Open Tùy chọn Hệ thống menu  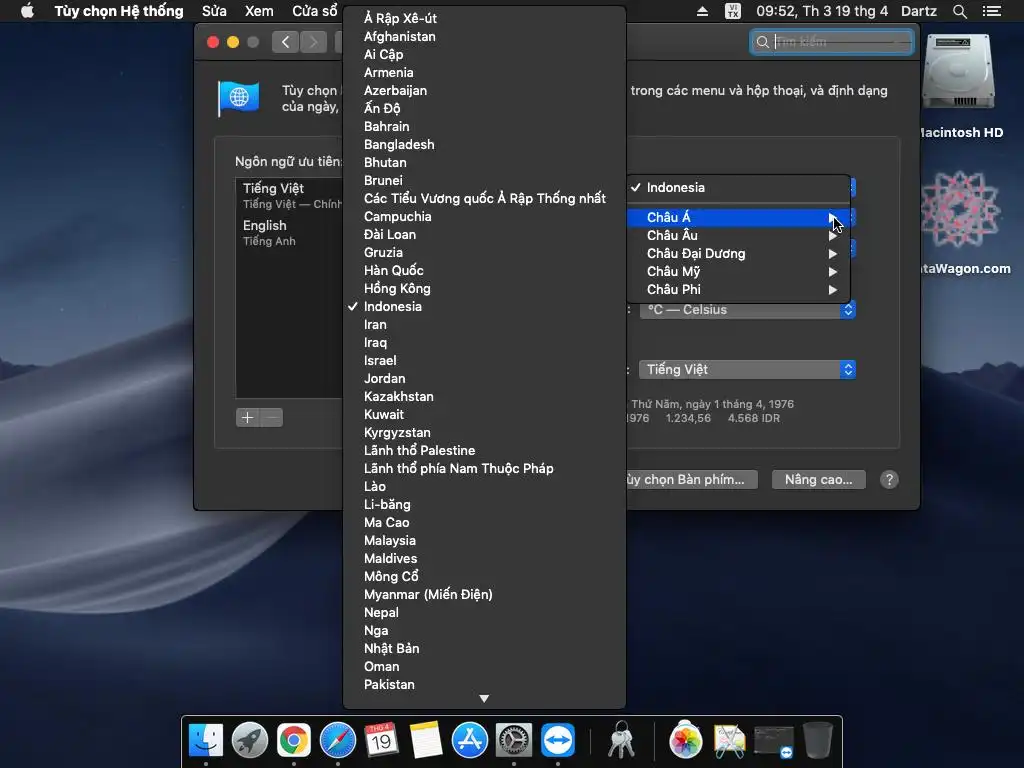(119, 11)
